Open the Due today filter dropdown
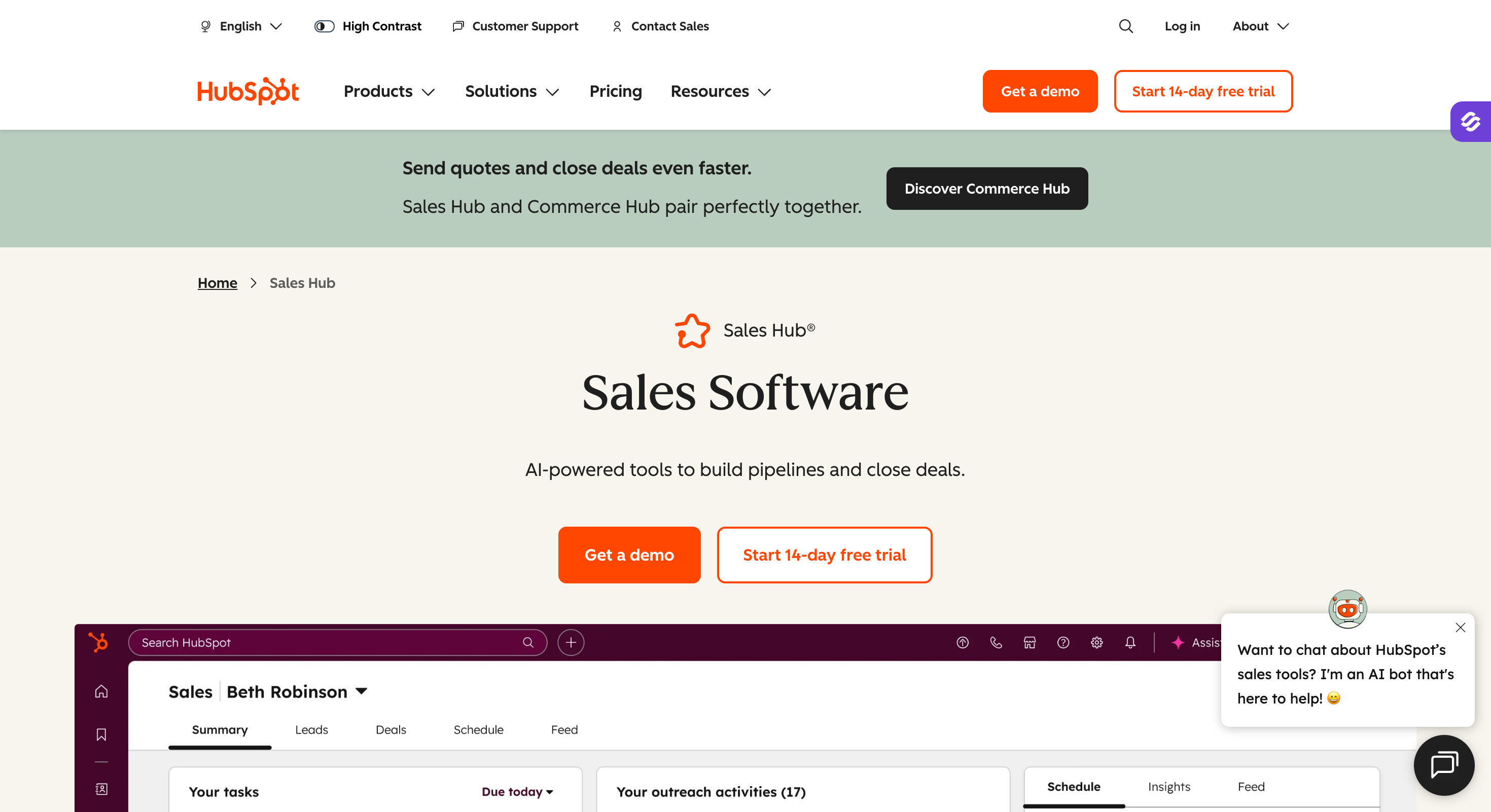The width and height of the screenshot is (1491, 812). [x=517, y=792]
